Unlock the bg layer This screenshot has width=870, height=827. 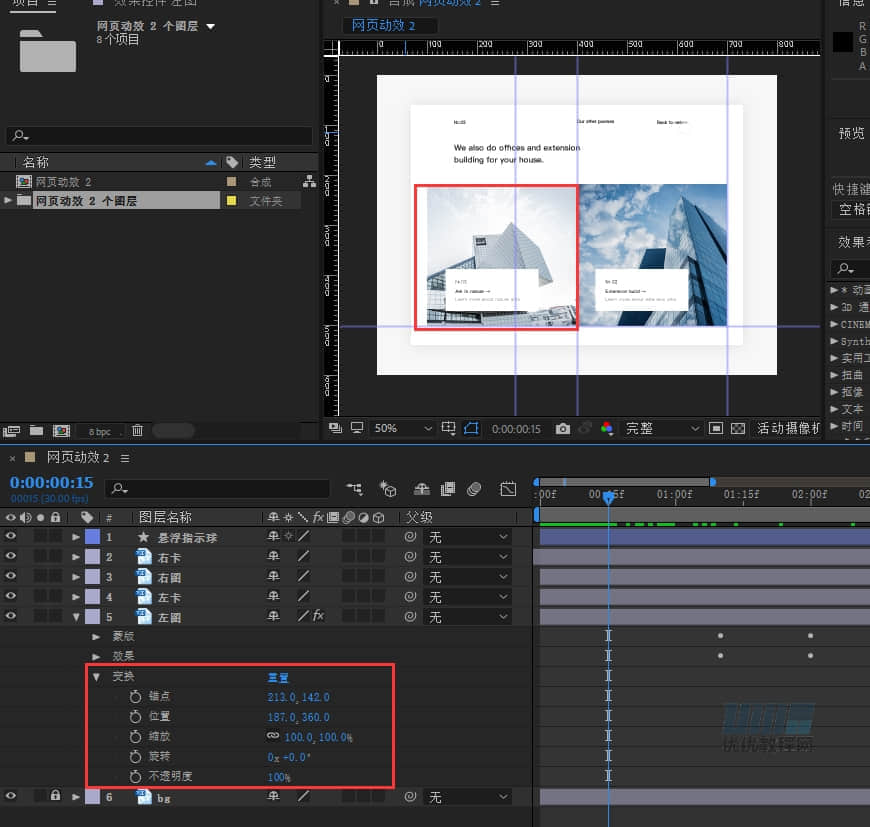(55, 797)
